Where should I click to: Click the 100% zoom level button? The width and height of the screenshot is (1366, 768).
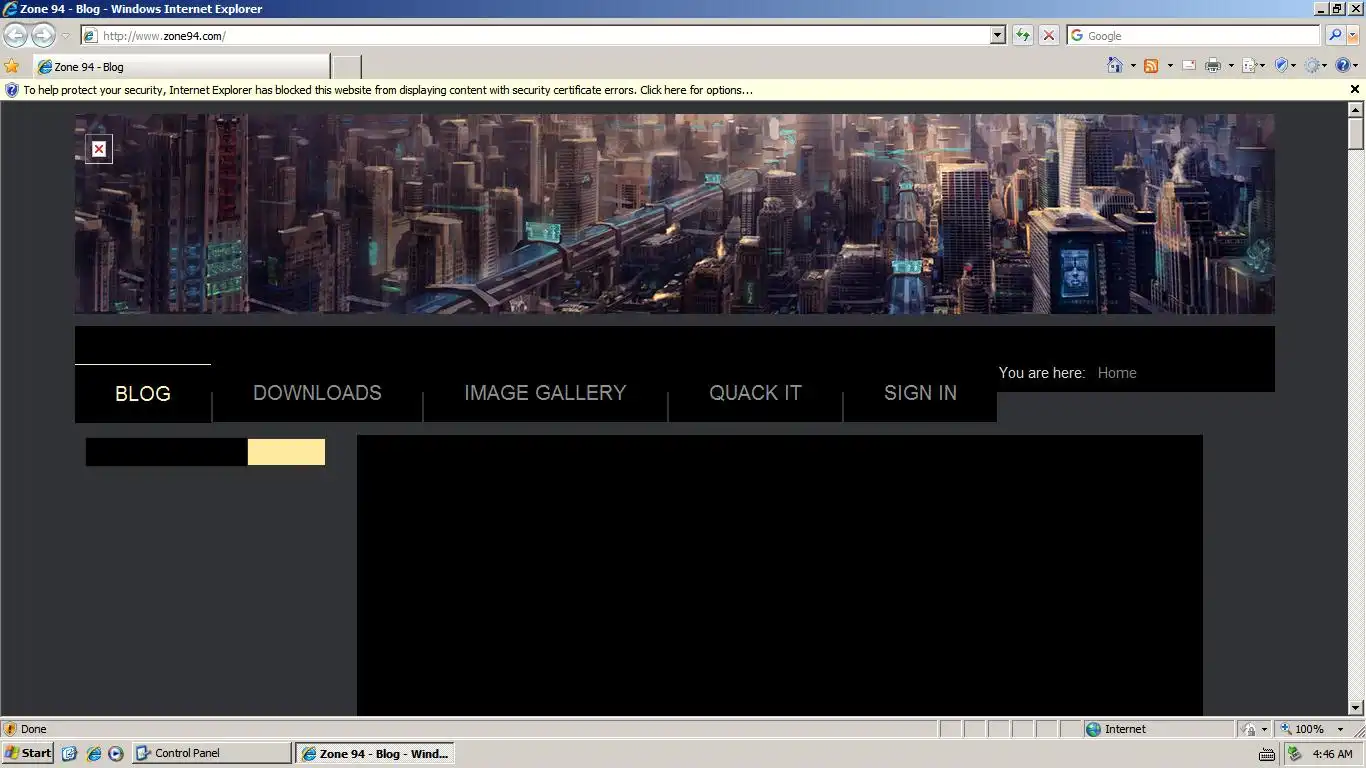[1302, 729]
